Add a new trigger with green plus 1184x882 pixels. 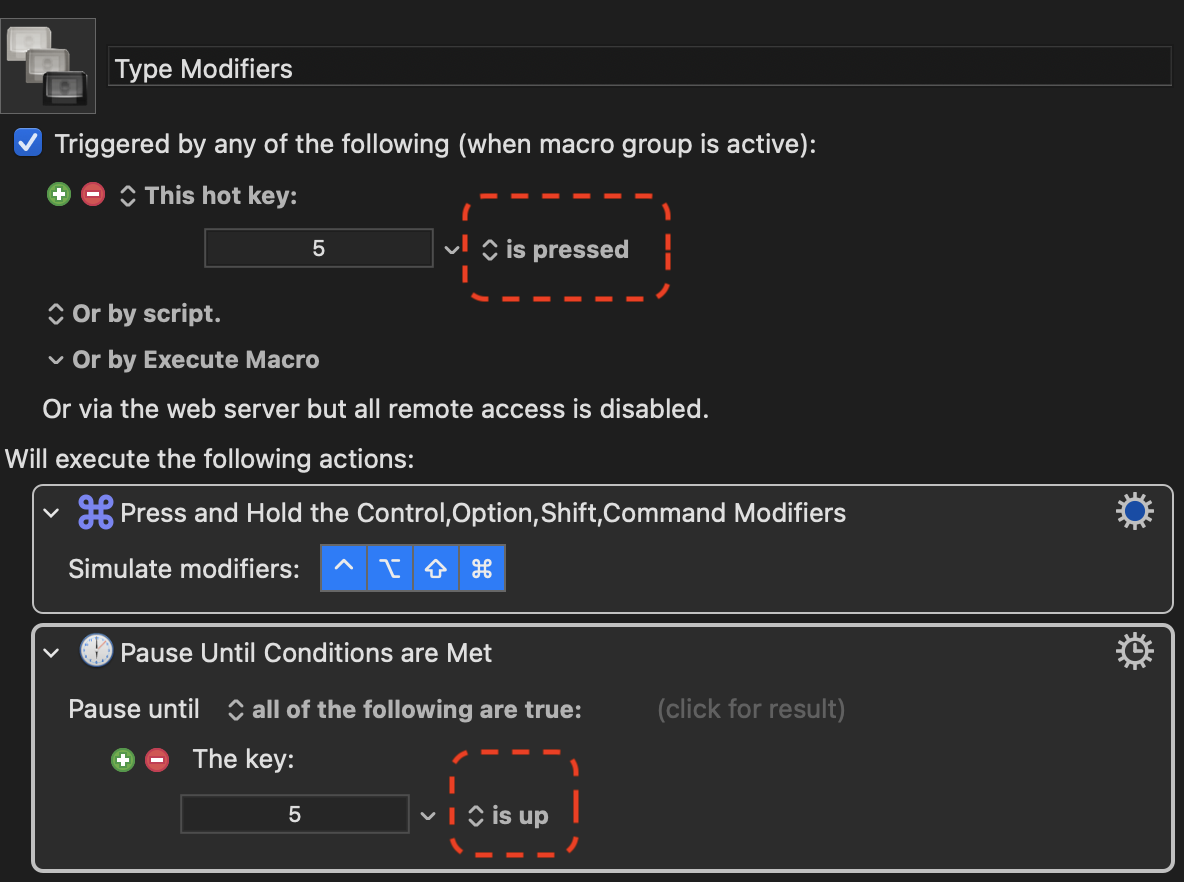pos(59,195)
